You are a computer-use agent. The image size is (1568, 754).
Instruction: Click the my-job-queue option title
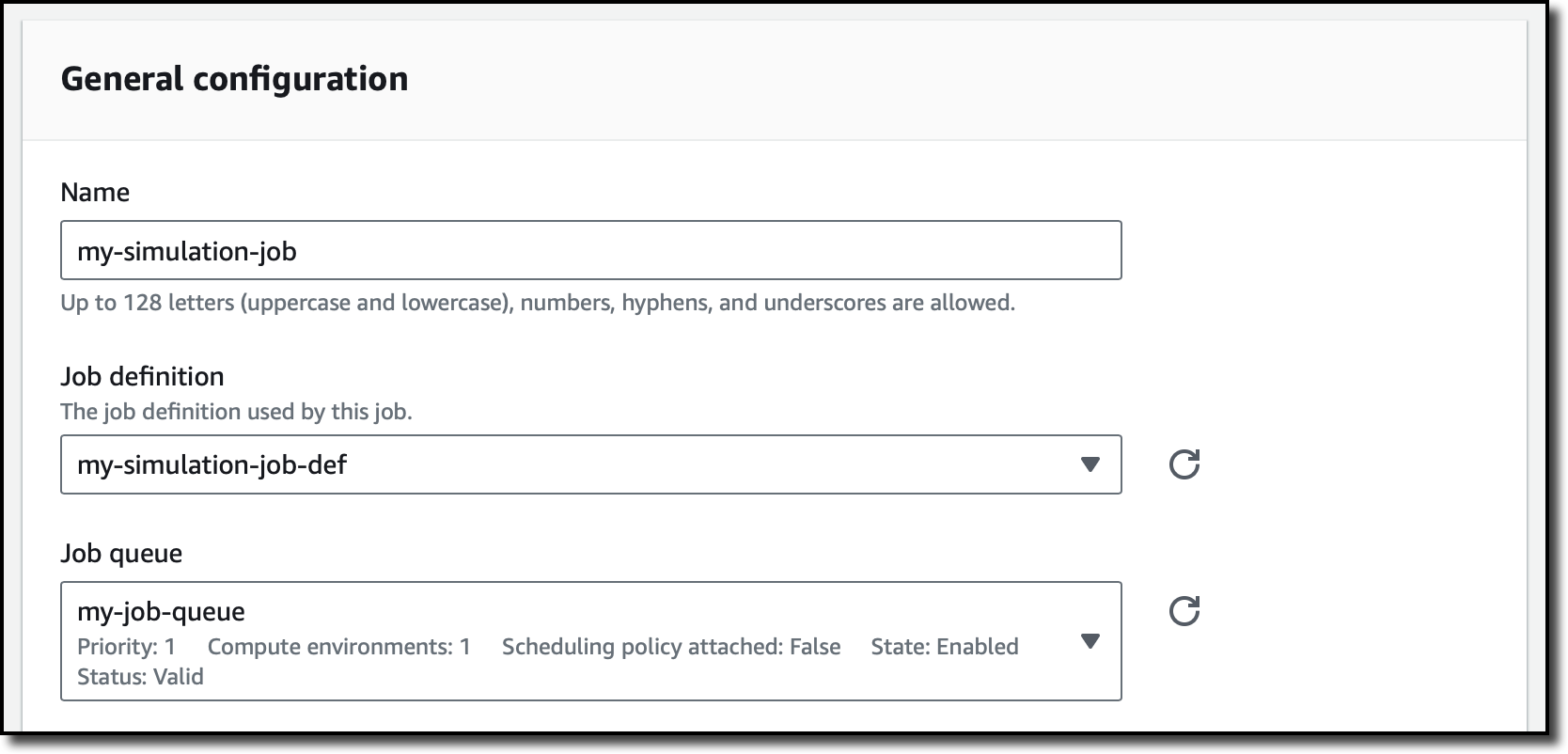161,612
